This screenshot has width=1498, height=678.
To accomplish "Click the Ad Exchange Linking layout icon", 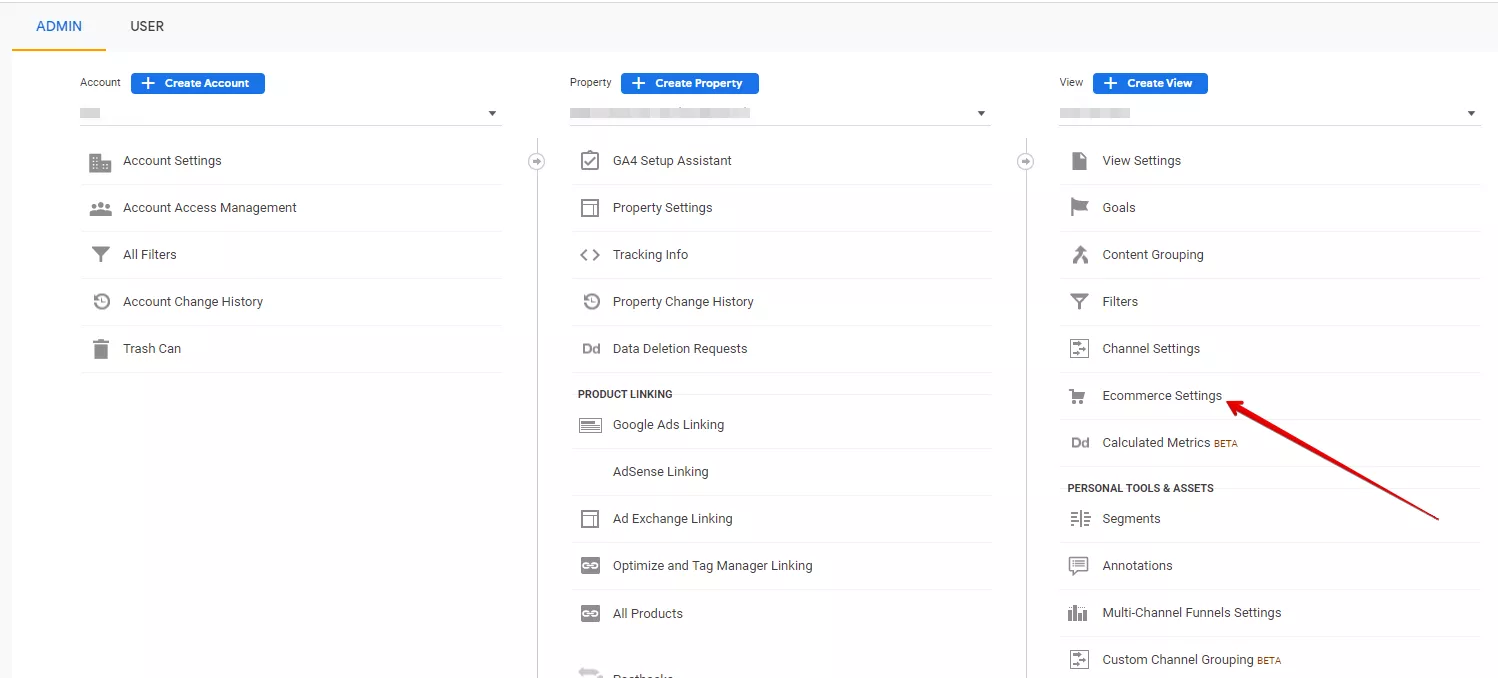I will pyautogui.click(x=590, y=519).
